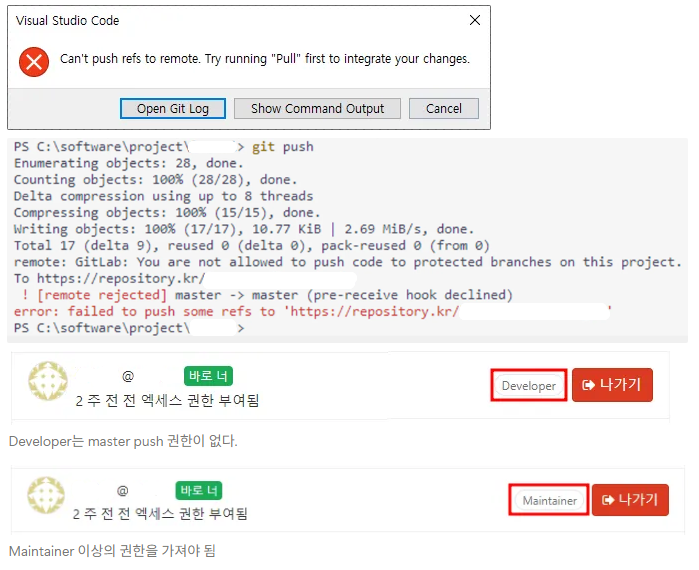The width and height of the screenshot is (699, 570).
Task: Close the Visual Studio Code error dialog
Action: pyautogui.click(x=475, y=20)
